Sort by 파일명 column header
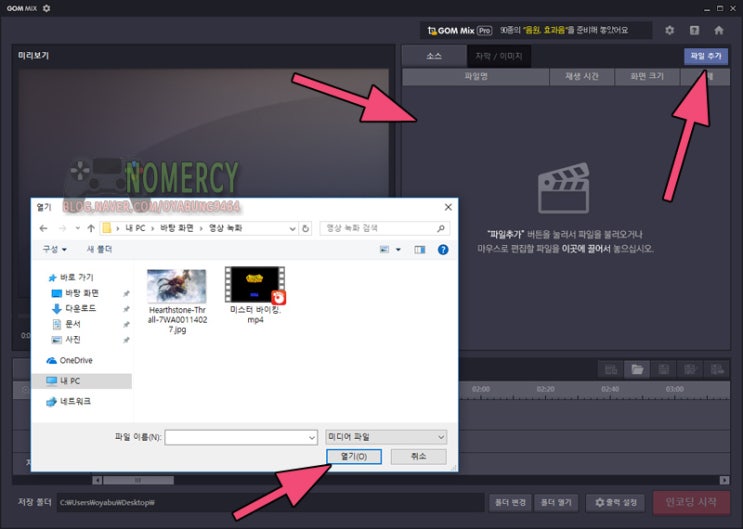743x529 pixels. point(476,76)
